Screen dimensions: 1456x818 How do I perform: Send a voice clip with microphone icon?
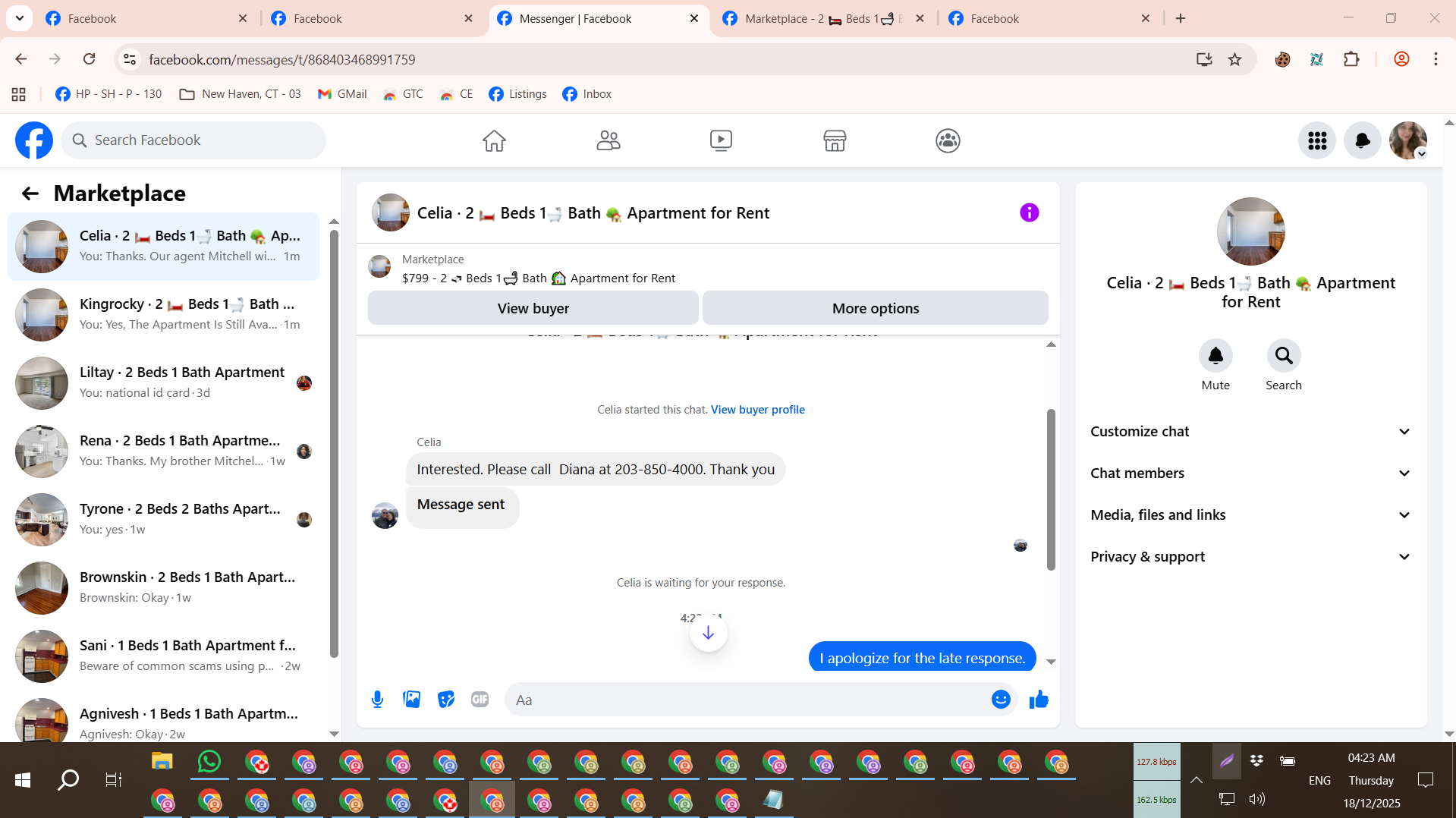[377, 700]
